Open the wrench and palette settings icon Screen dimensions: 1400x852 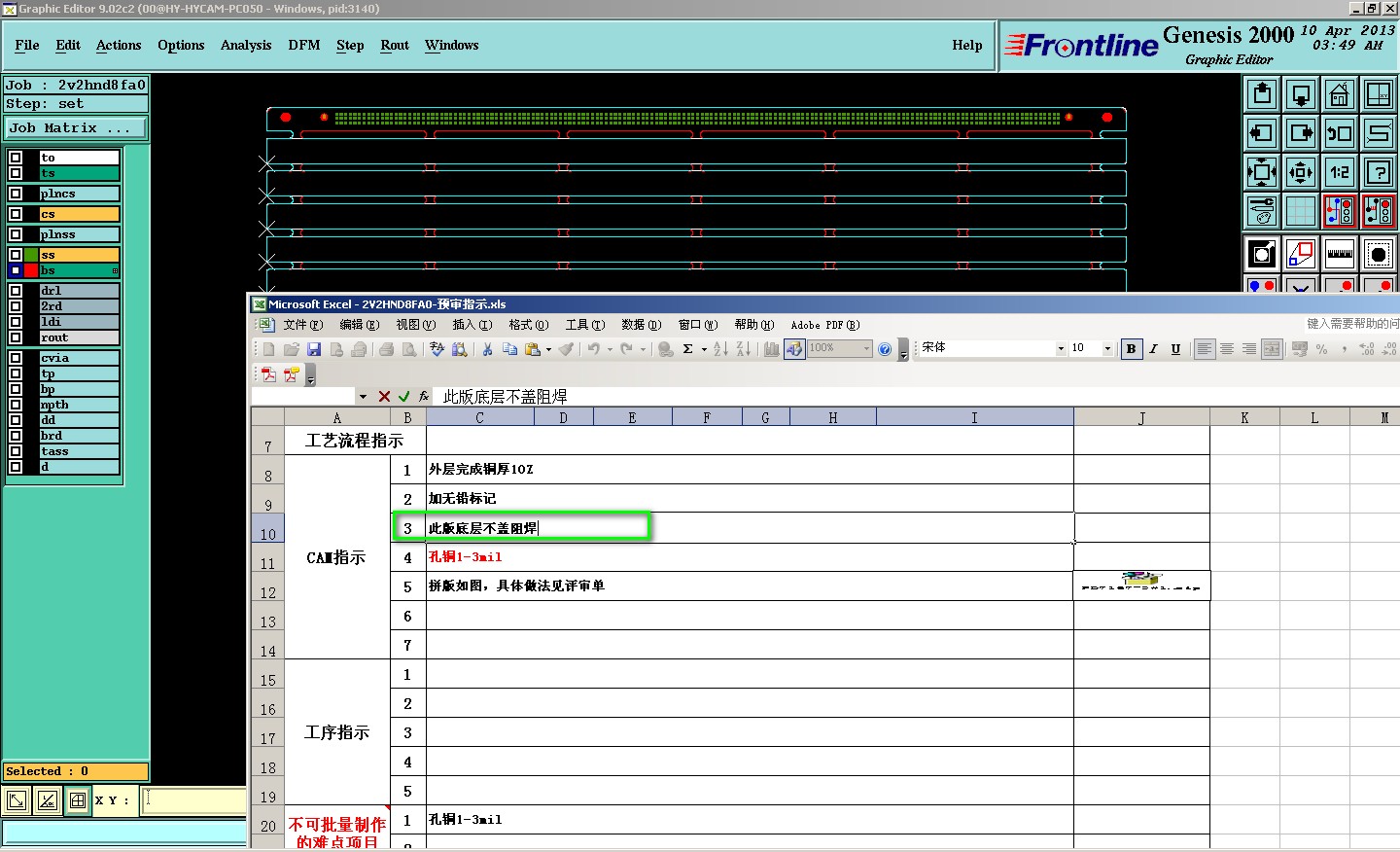[1262, 211]
